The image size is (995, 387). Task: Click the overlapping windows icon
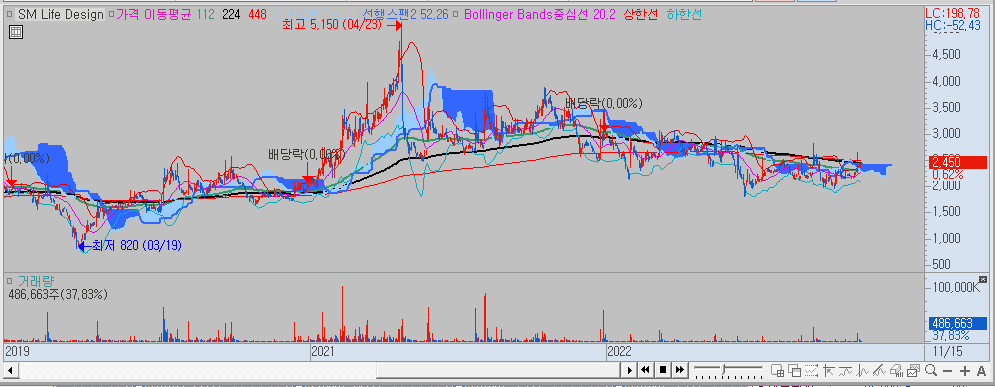tap(794, 370)
